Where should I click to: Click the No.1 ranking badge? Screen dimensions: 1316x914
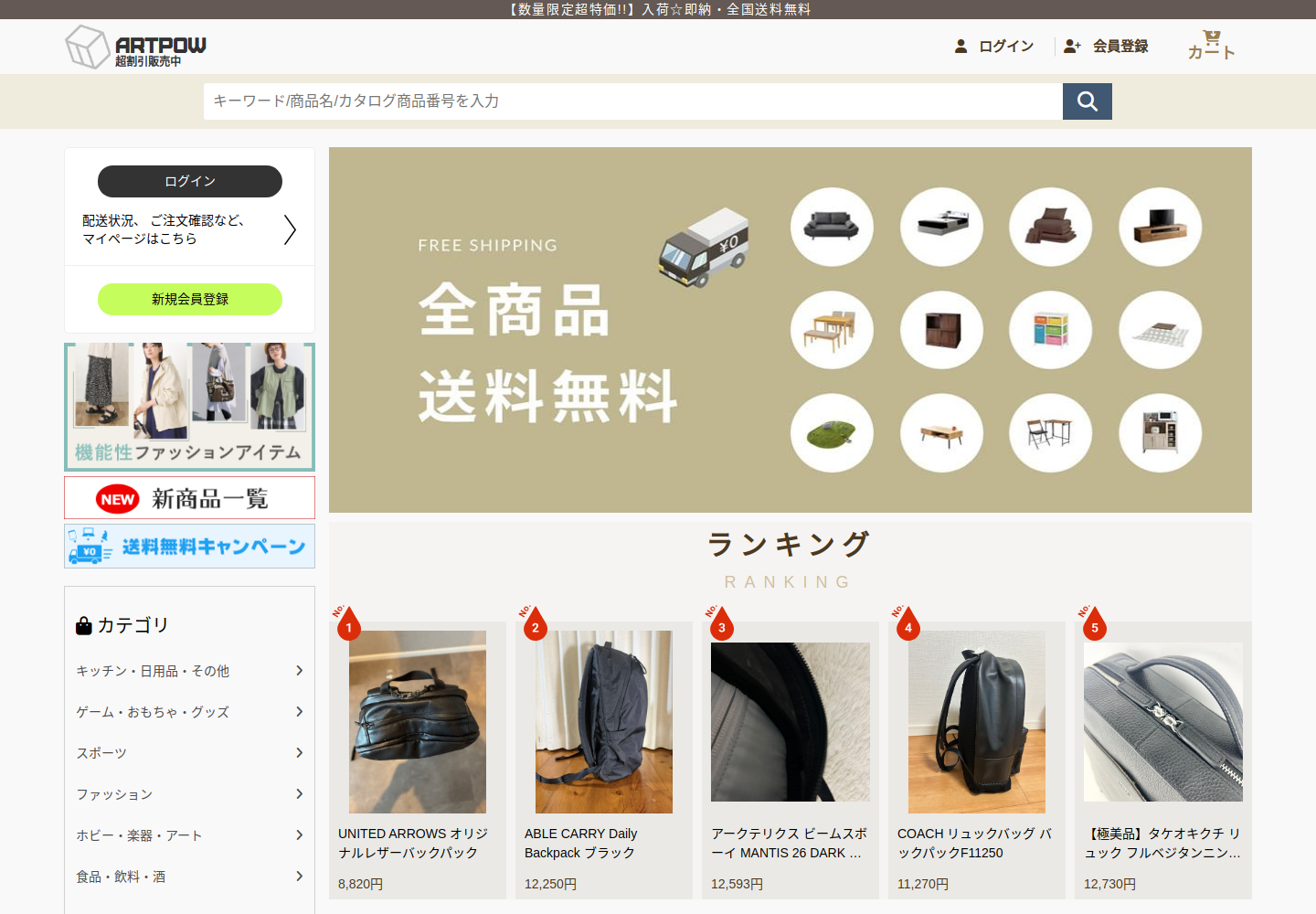(347, 622)
